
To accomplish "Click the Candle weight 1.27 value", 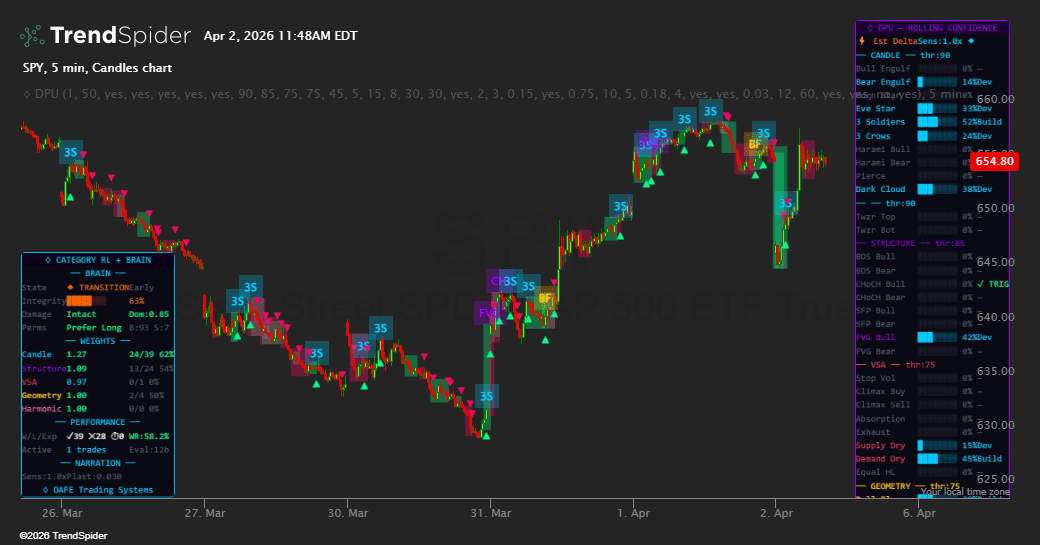I will (x=76, y=355).
